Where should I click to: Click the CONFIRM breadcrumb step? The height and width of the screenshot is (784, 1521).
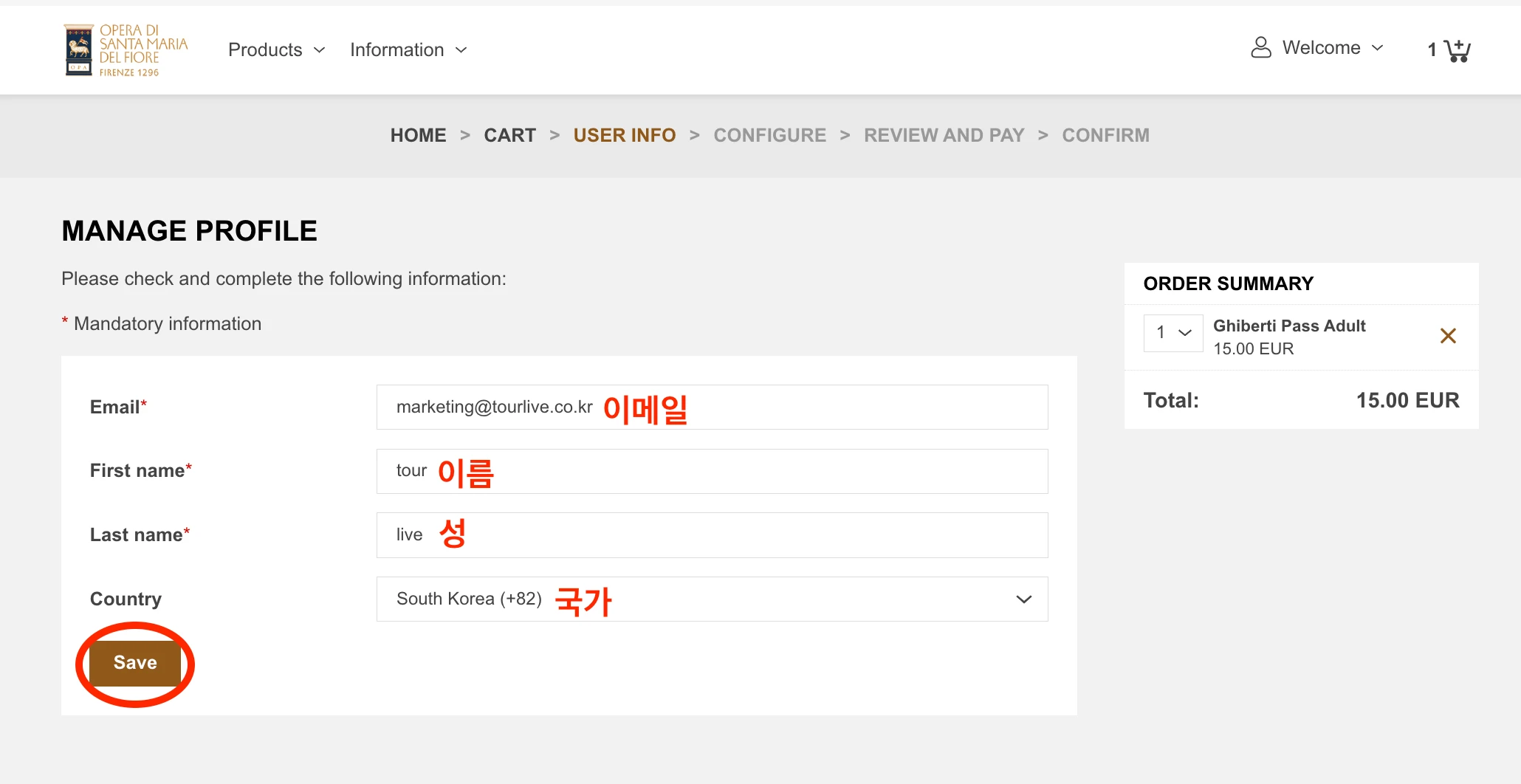pyautogui.click(x=1105, y=136)
